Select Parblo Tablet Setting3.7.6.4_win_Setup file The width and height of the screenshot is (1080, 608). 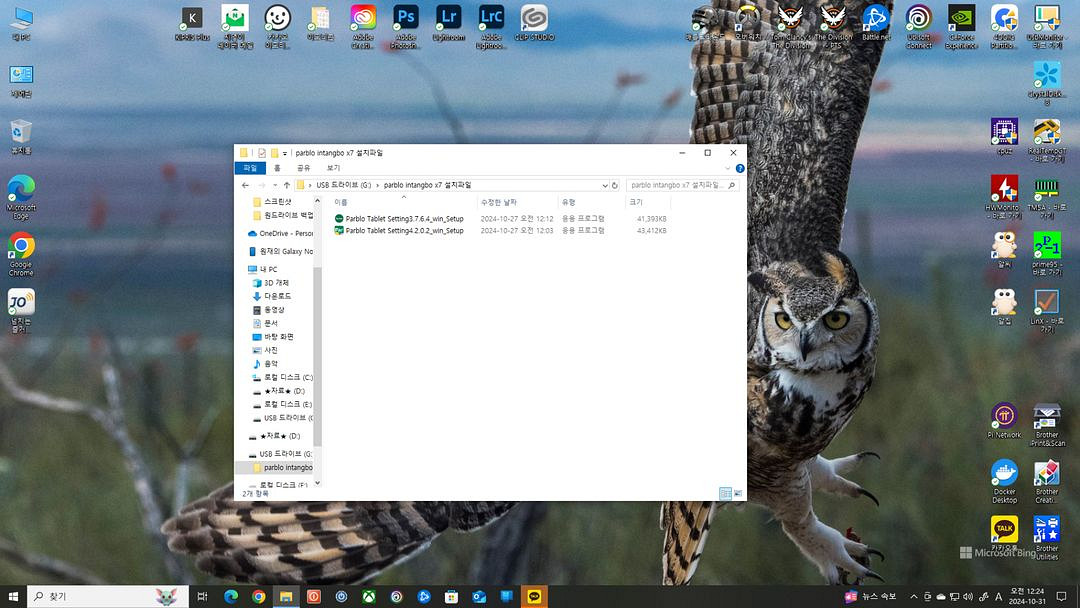pos(404,219)
